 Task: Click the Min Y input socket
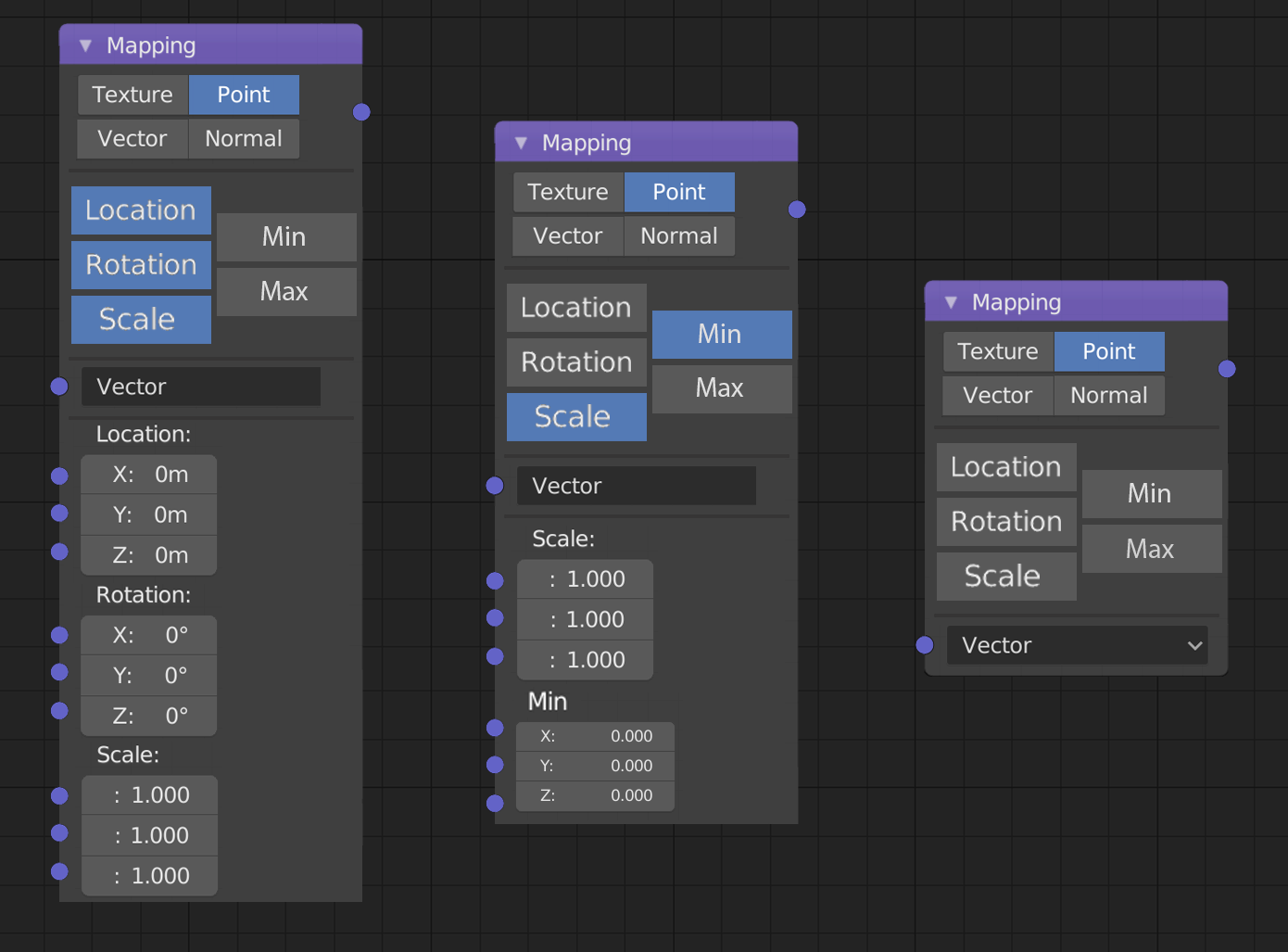pyautogui.click(x=495, y=765)
